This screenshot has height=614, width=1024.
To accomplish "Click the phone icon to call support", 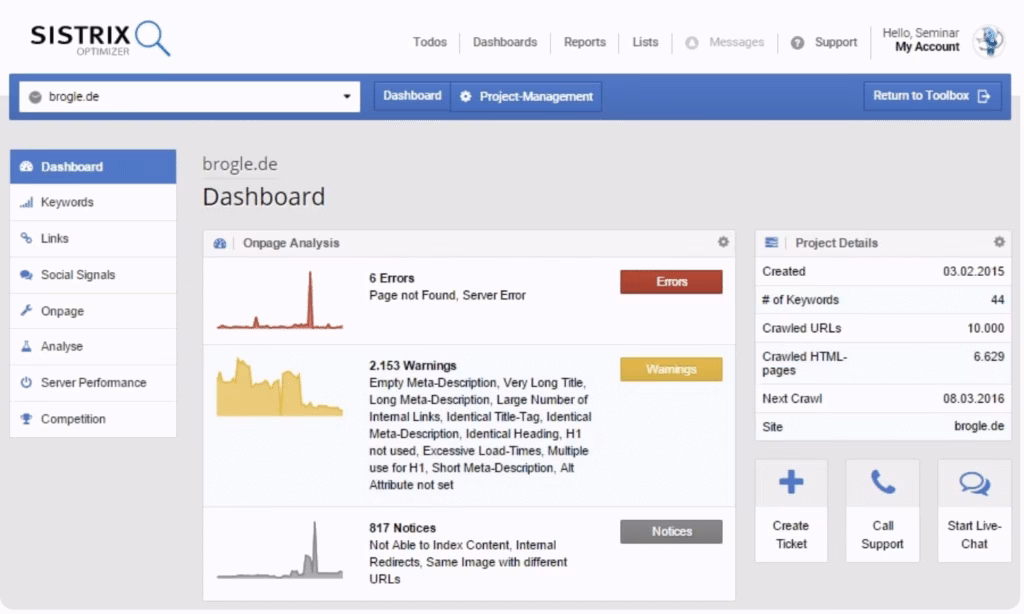I will tap(882, 483).
